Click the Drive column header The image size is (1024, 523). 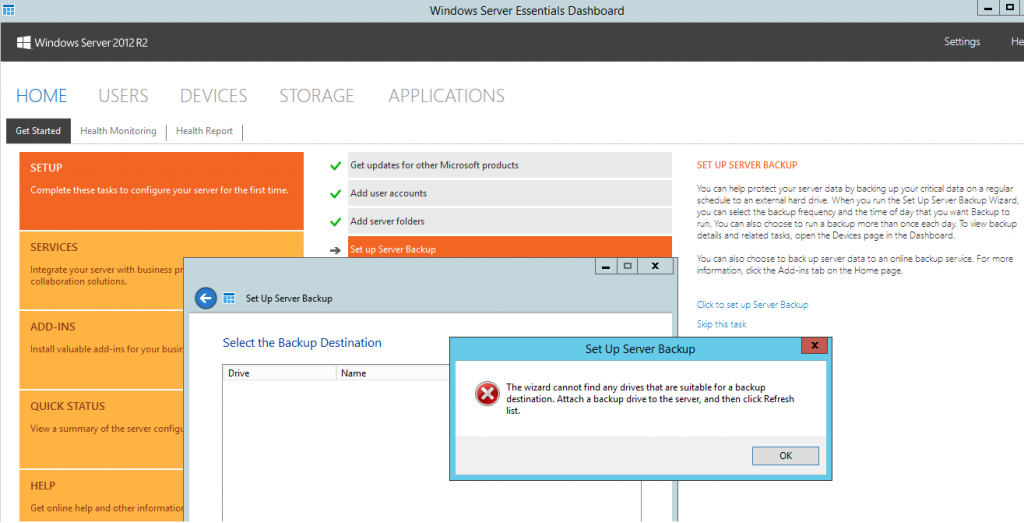point(280,373)
